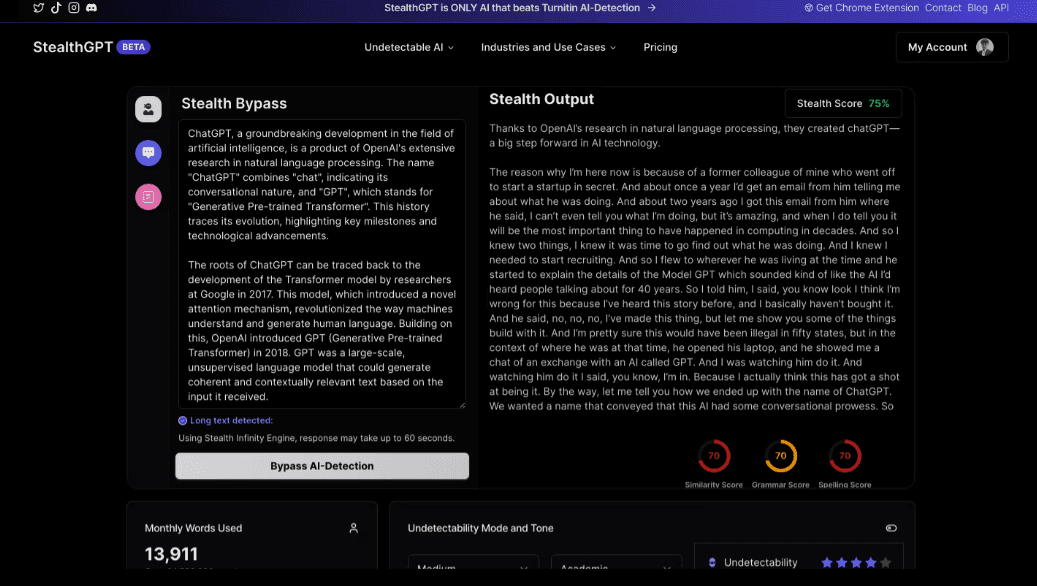Select the Stealth Bypass spy sidebar icon

(x=148, y=109)
